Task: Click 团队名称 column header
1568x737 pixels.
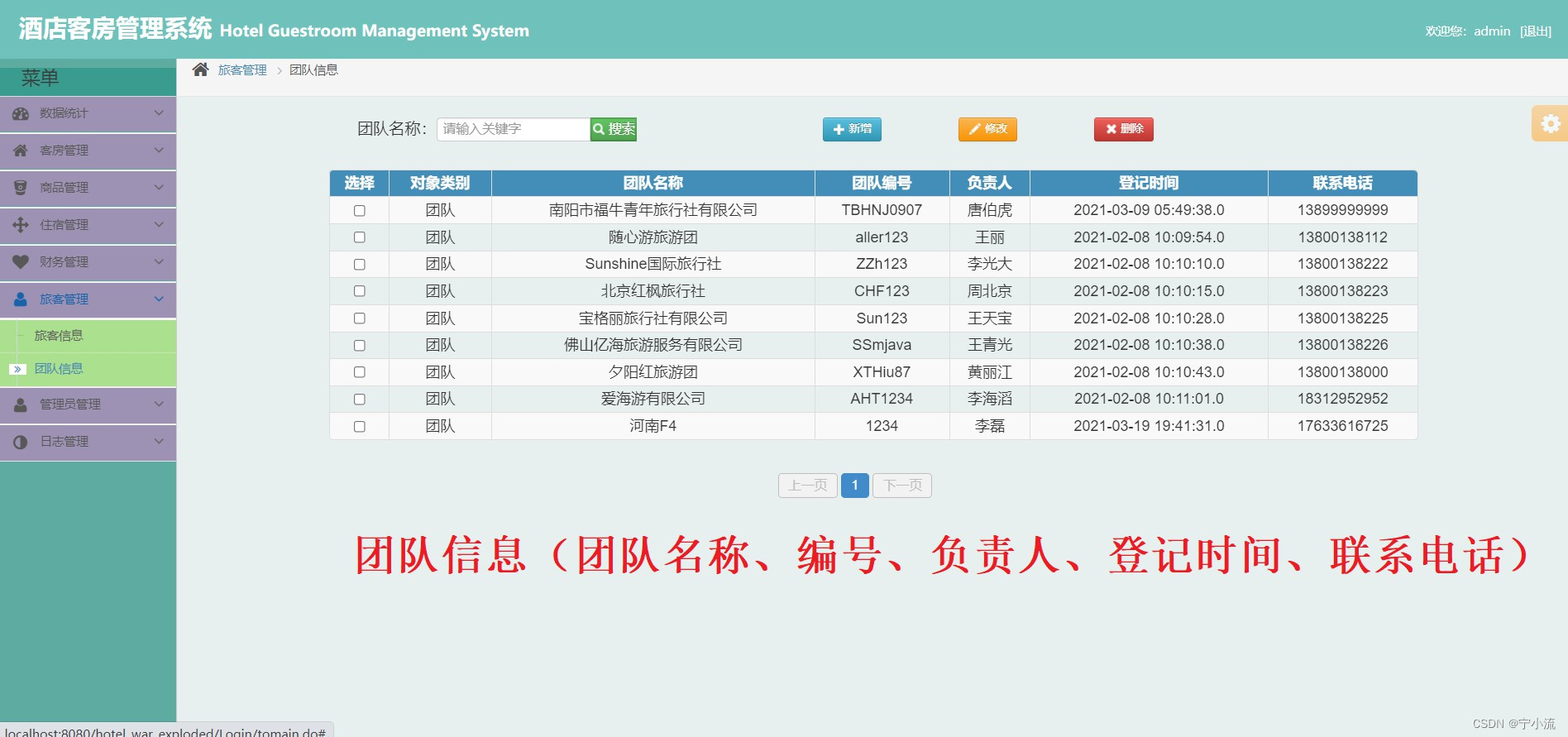Action: pyautogui.click(x=653, y=183)
